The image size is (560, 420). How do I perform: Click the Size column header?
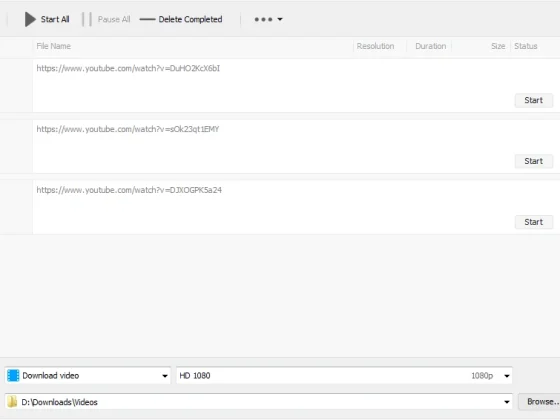(498, 46)
